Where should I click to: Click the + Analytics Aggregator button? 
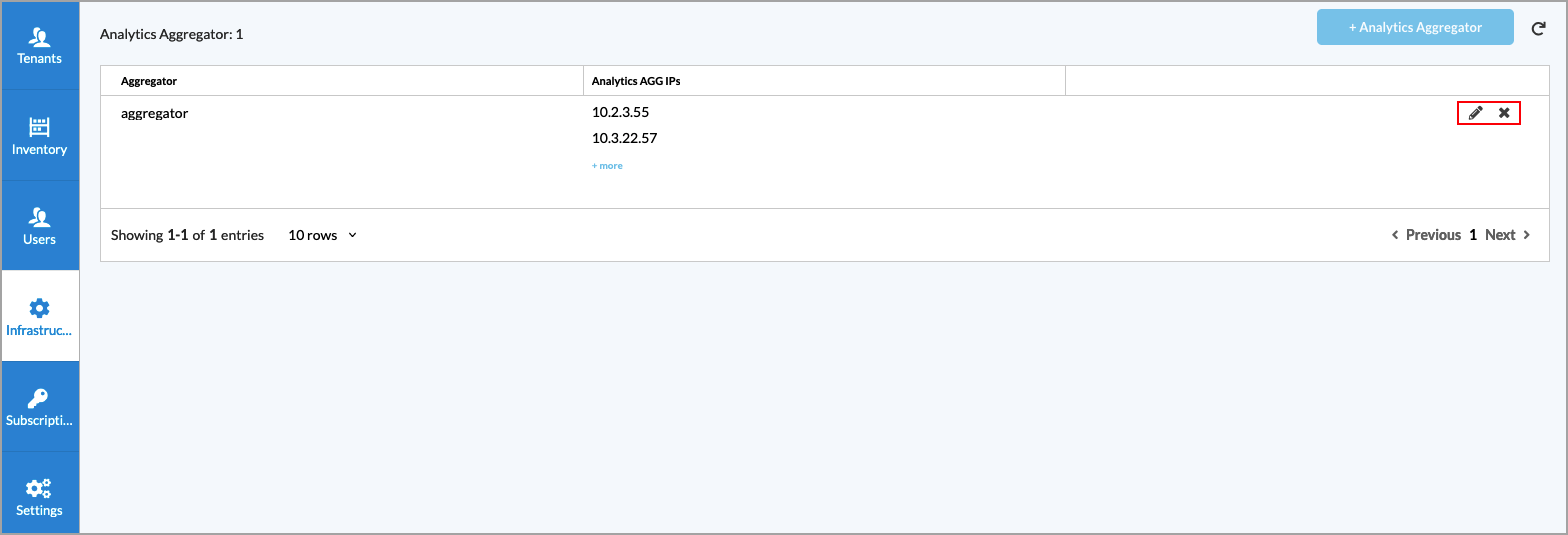point(1415,28)
